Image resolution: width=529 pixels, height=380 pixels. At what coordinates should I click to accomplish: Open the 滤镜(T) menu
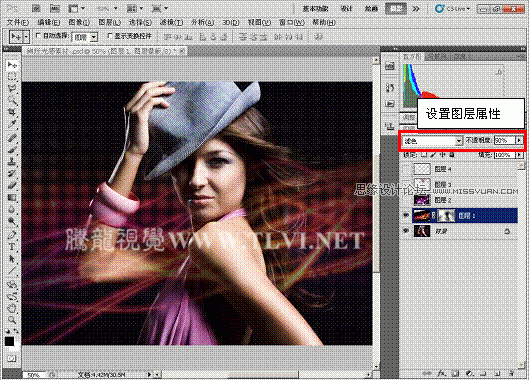[x=171, y=22]
